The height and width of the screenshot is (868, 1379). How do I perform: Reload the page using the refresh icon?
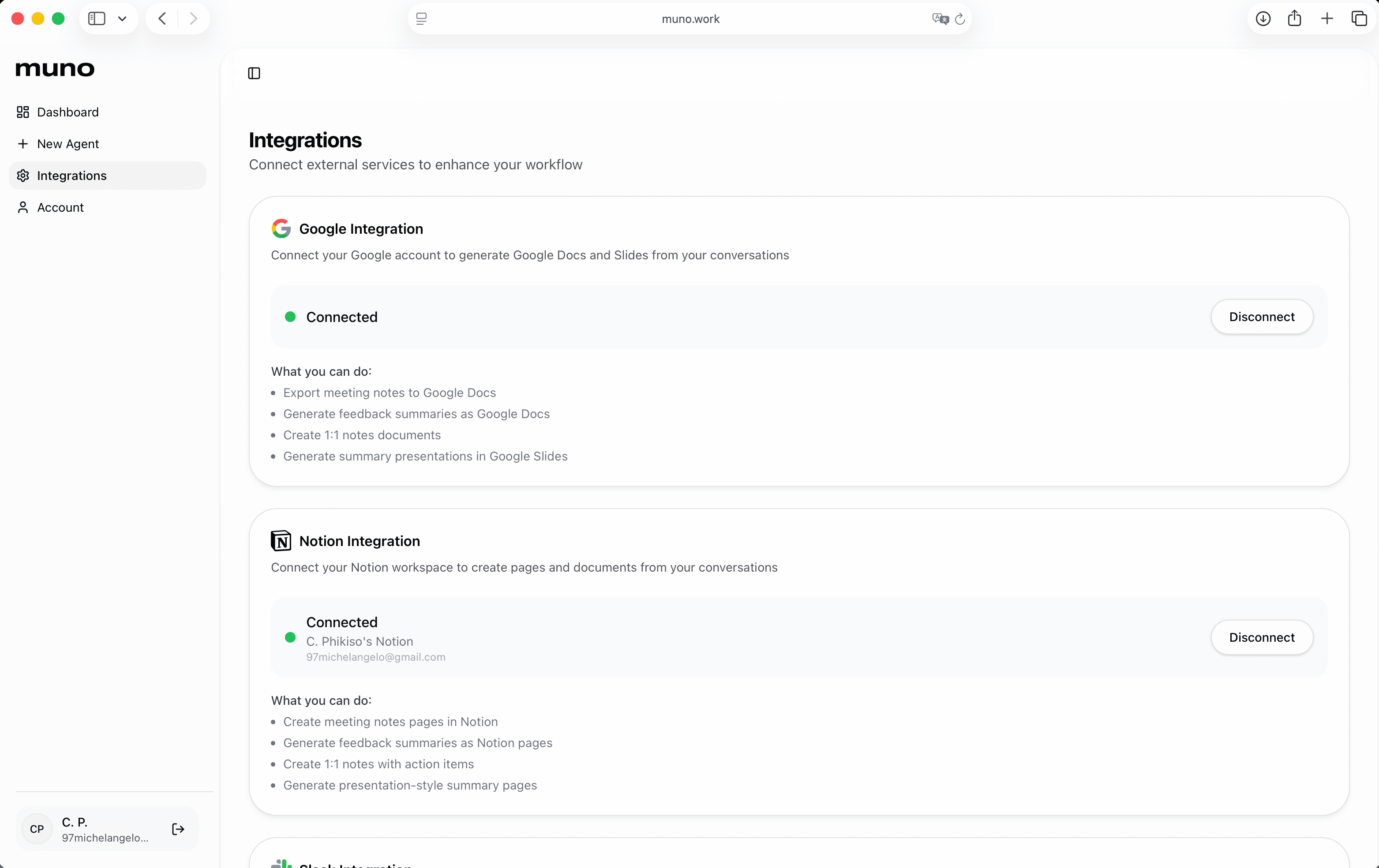point(959,19)
